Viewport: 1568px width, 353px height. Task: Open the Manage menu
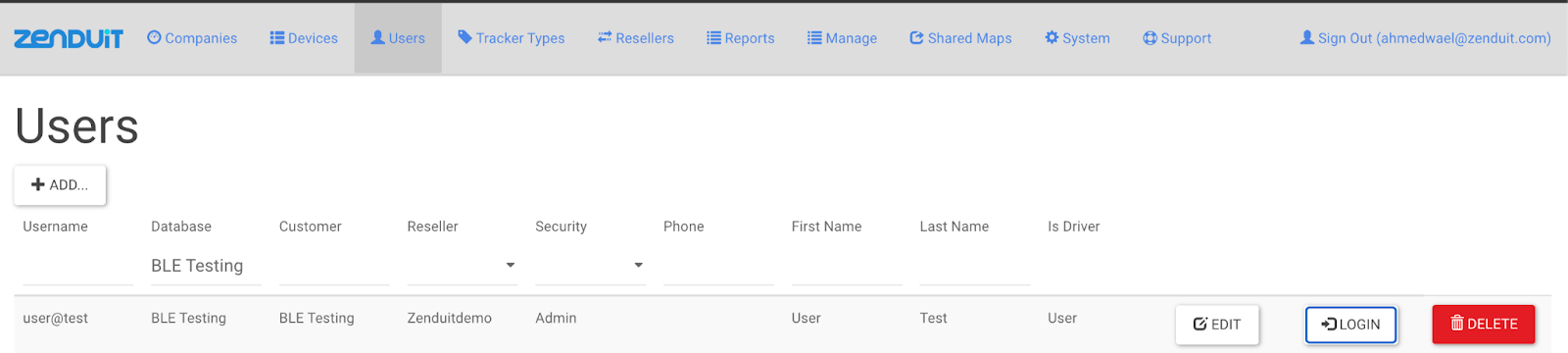tap(842, 38)
